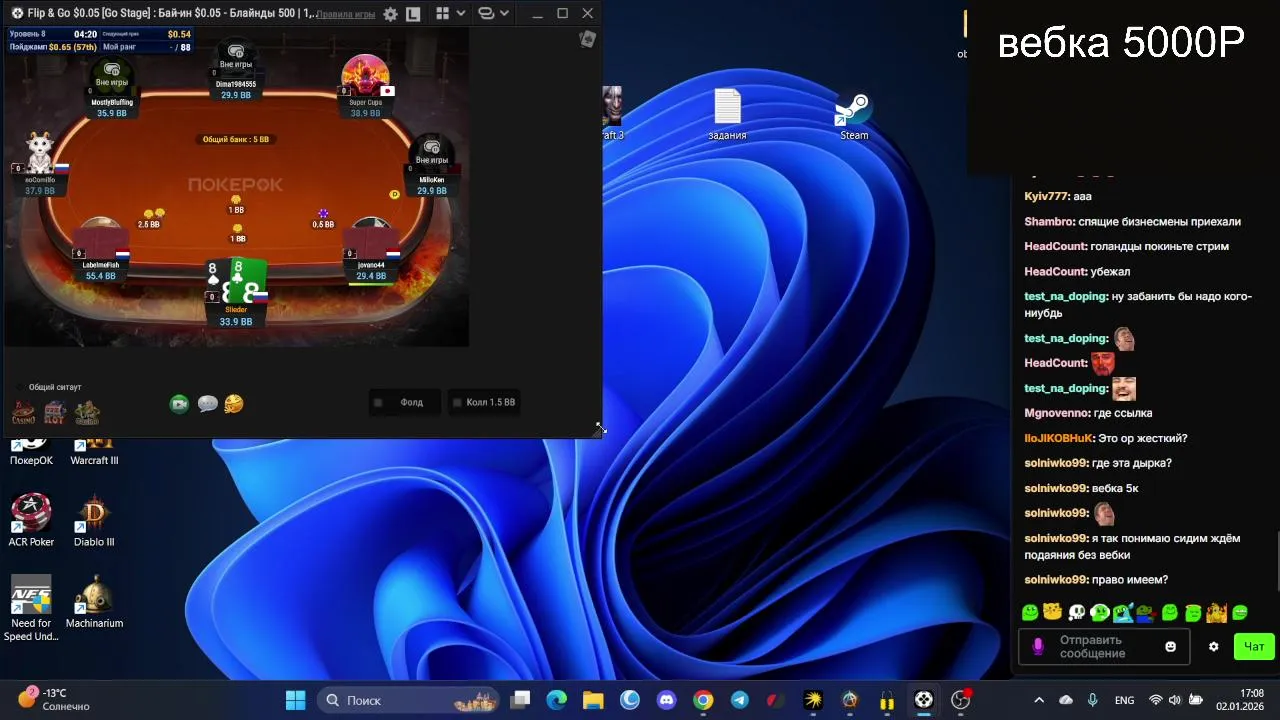The image size is (1280, 720).
Task: Open the Casino icon below the table
Action: coord(23,412)
